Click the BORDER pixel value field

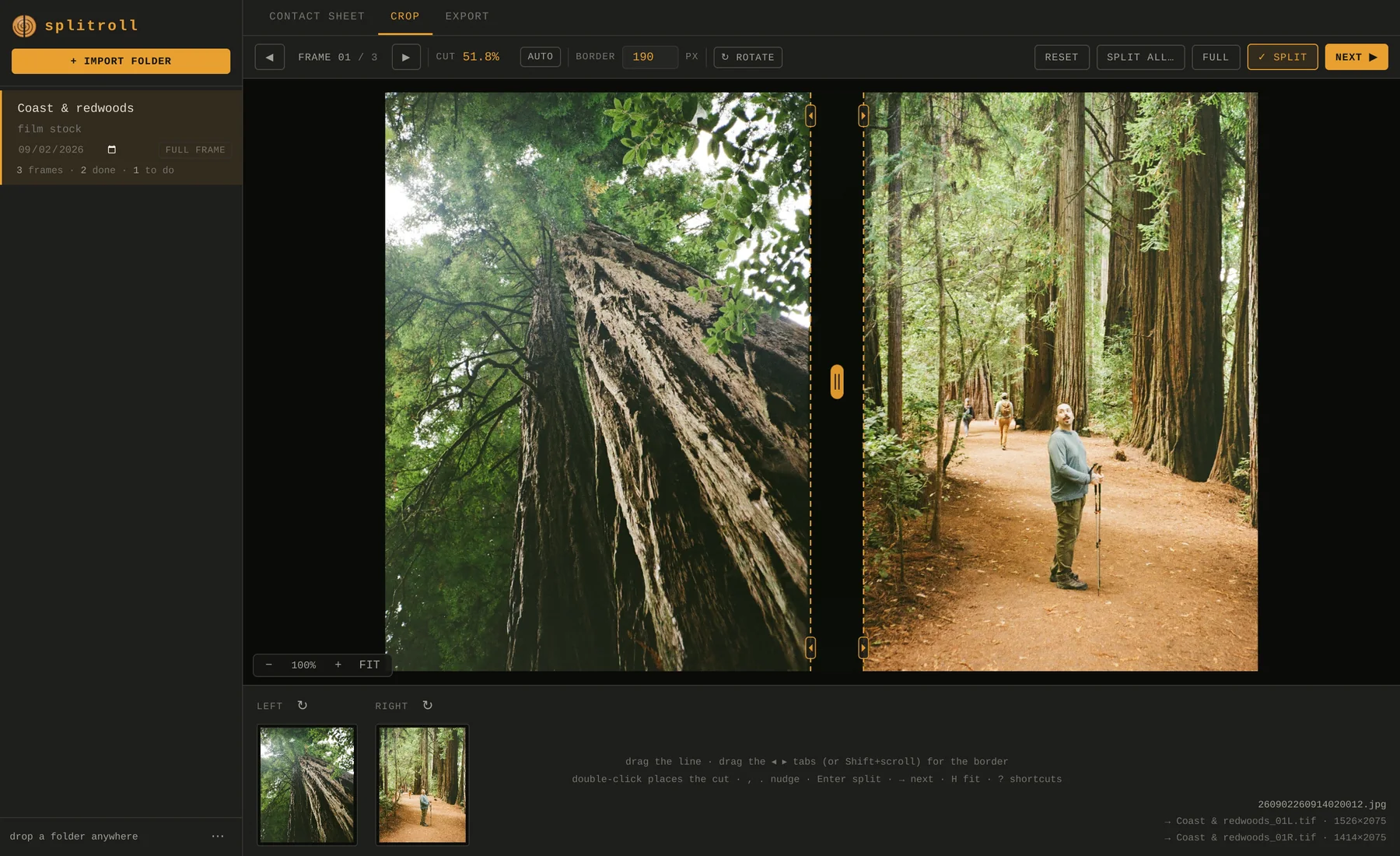click(x=650, y=57)
